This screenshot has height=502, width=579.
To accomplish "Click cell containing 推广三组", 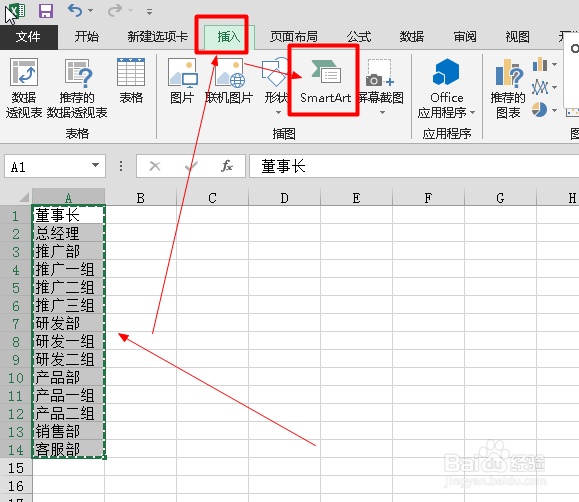I will [69, 305].
